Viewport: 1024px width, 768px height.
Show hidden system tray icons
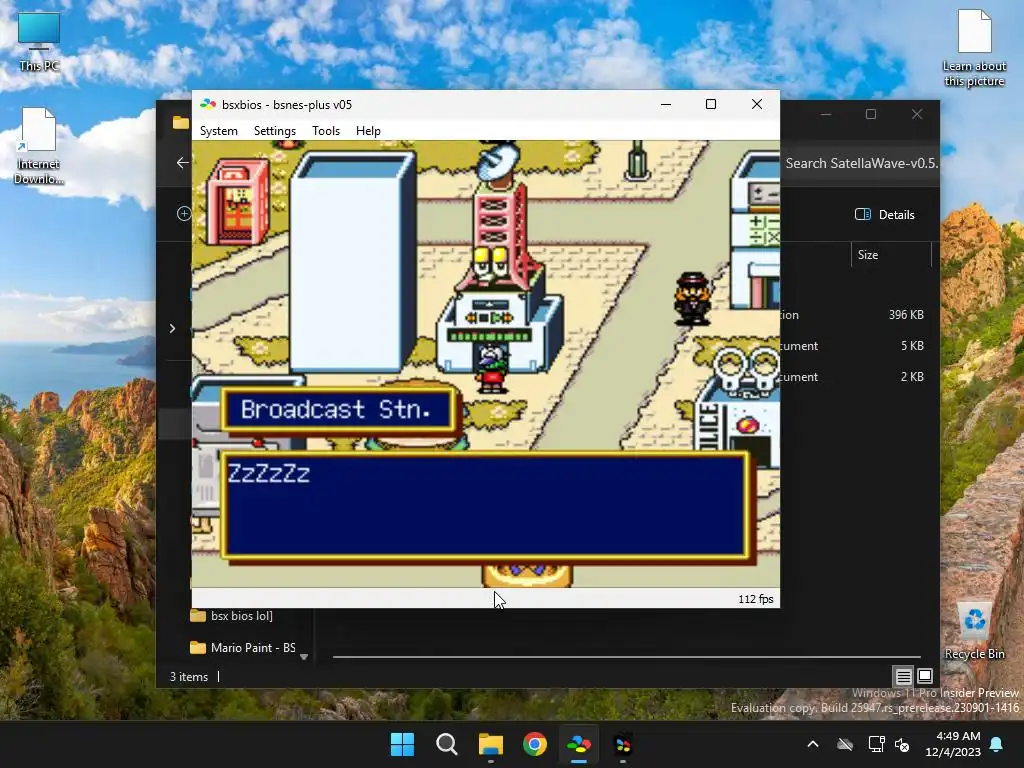click(813, 744)
